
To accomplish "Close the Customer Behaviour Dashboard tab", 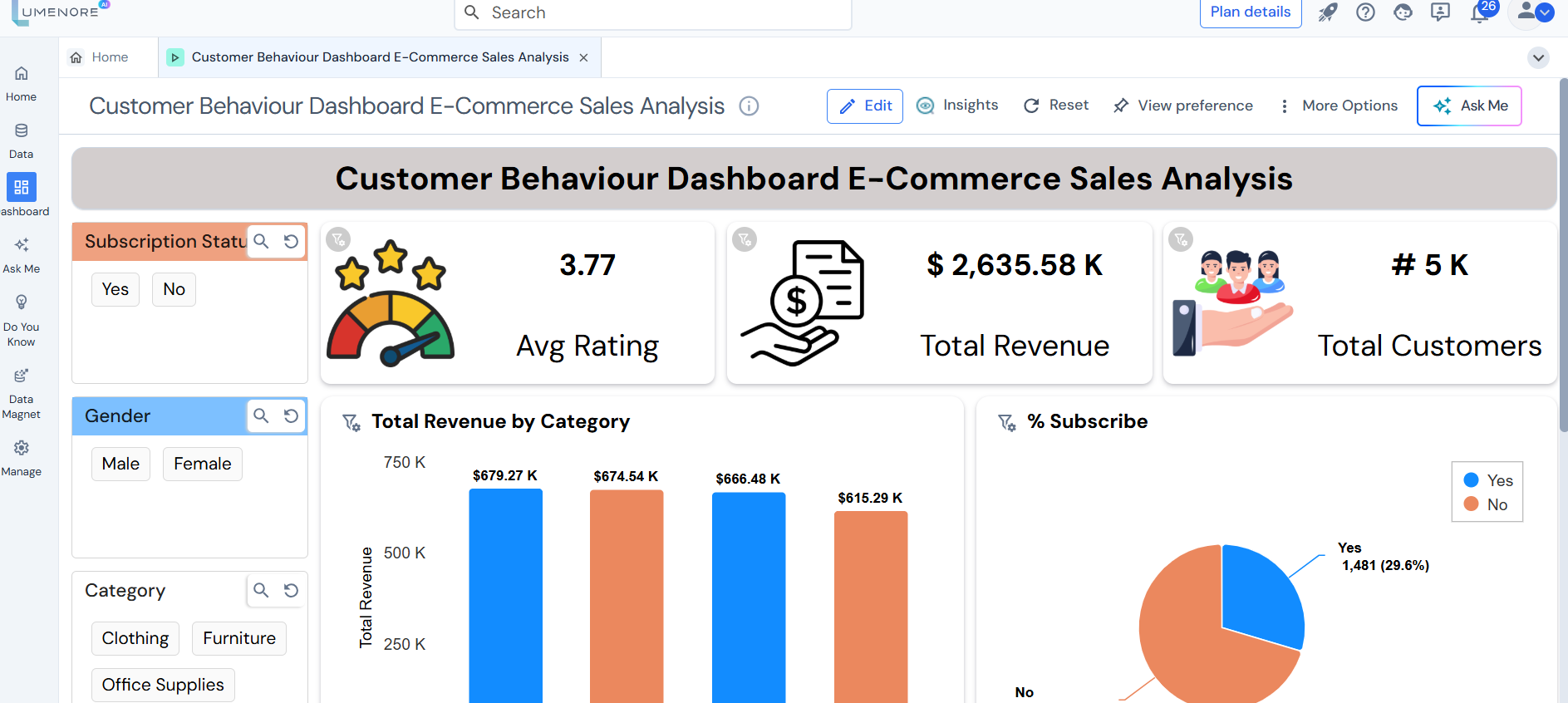I will (583, 57).
